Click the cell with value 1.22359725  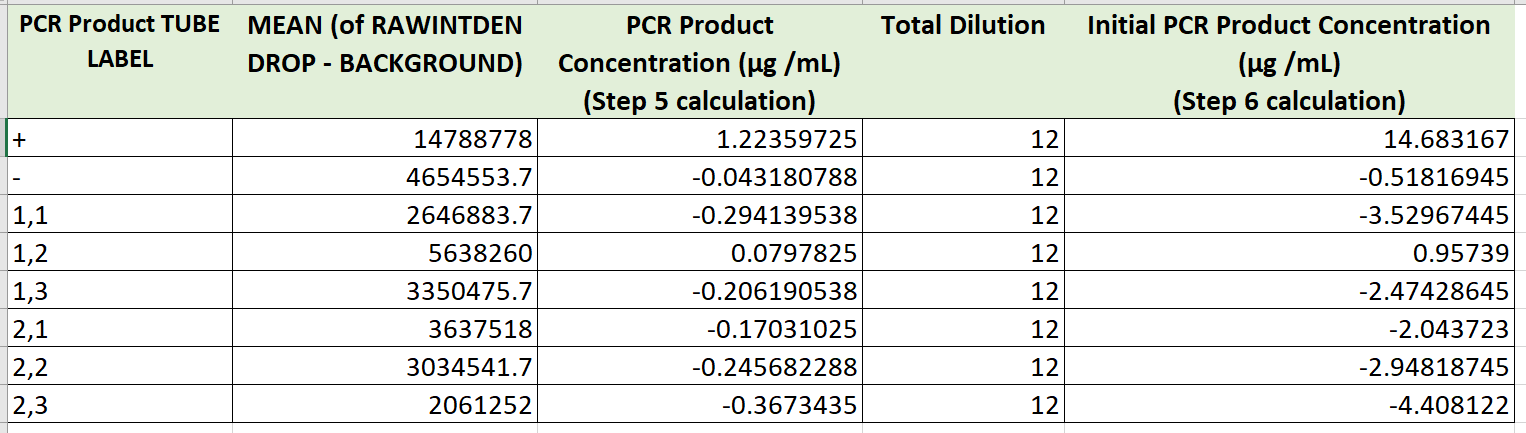click(x=698, y=140)
